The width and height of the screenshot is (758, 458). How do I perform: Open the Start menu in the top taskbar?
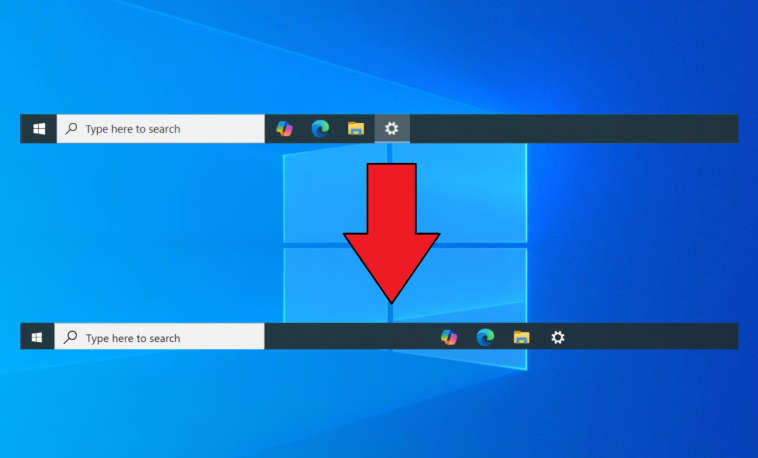(x=39, y=129)
